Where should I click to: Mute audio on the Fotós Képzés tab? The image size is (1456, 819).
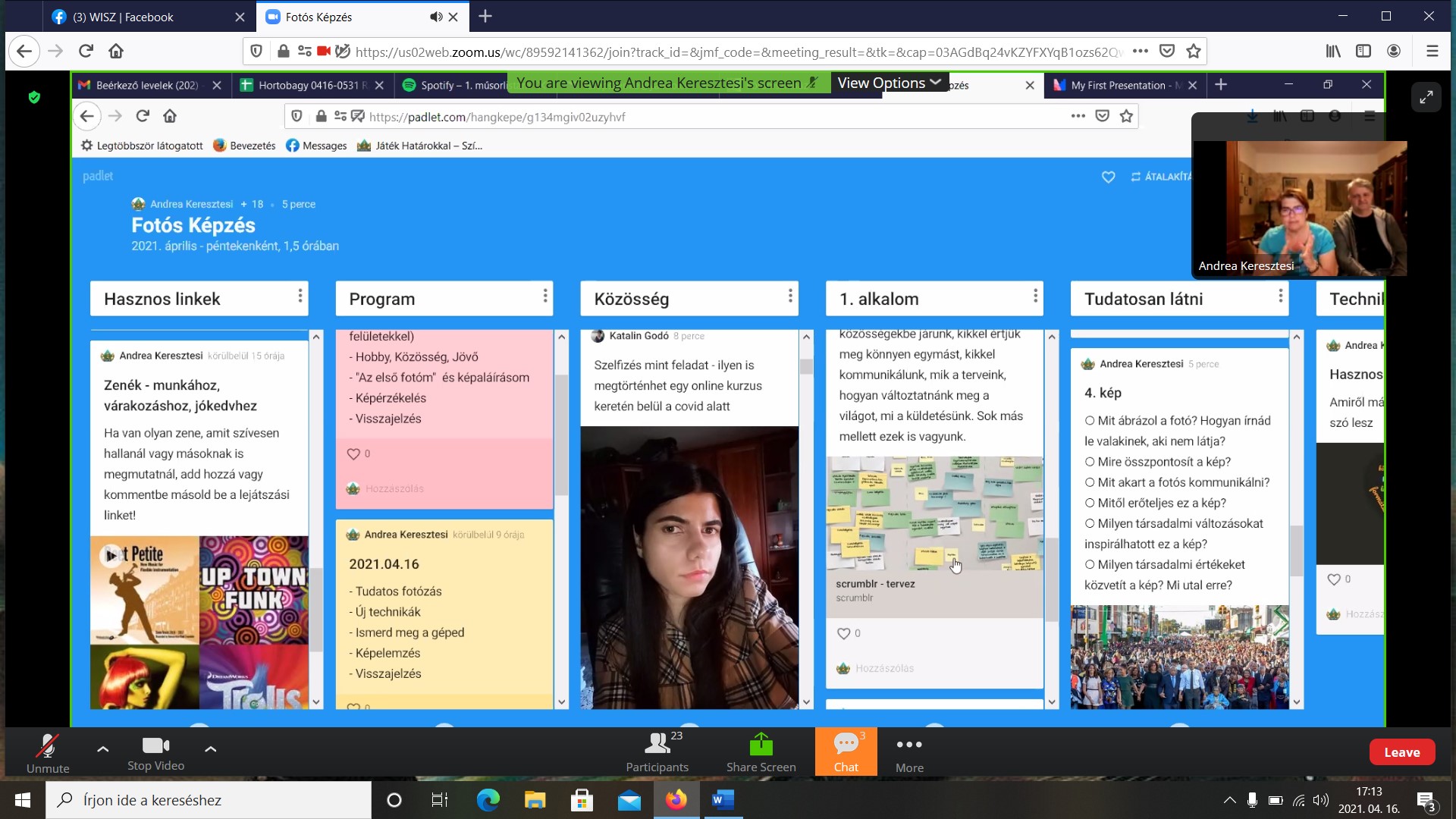[436, 17]
